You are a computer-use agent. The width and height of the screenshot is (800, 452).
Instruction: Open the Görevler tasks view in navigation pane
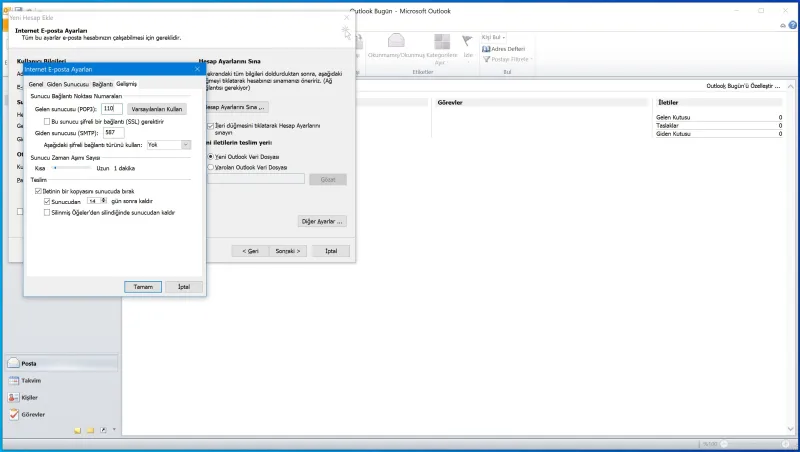coord(61,415)
